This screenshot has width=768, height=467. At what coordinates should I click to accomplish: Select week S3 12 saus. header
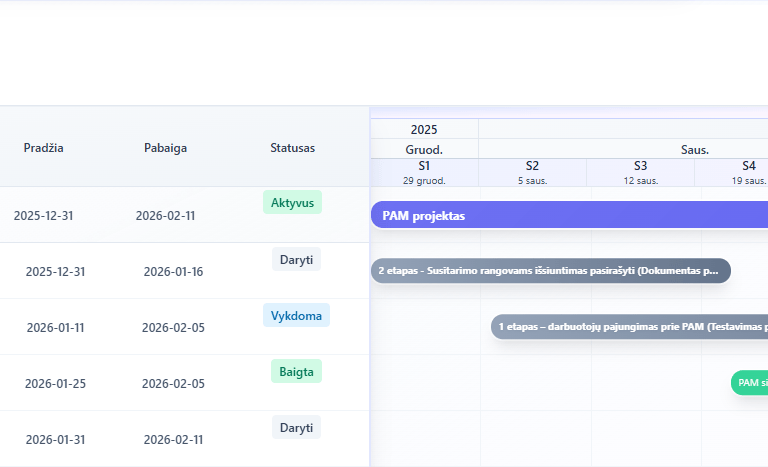pos(641,172)
